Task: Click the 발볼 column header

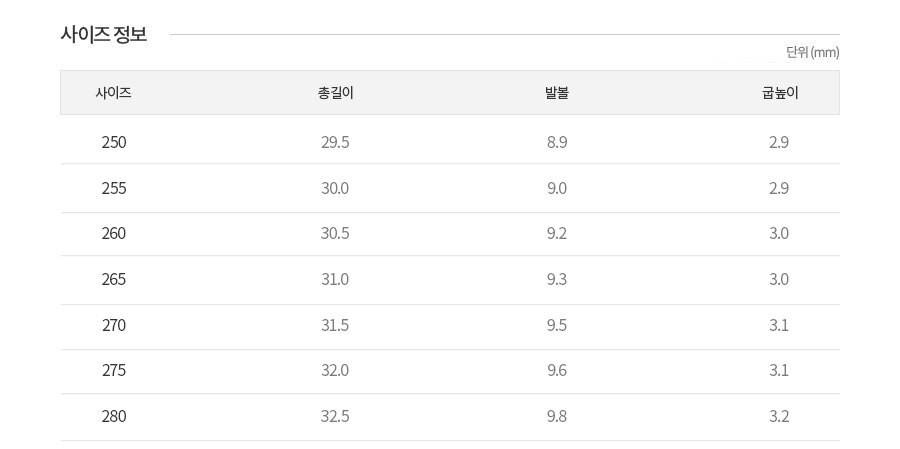Action: pyautogui.click(x=557, y=93)
